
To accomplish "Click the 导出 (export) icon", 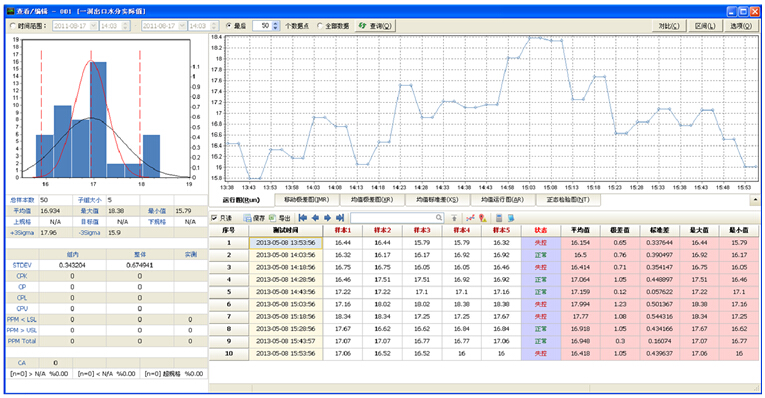I will click(x=272, y=218).
